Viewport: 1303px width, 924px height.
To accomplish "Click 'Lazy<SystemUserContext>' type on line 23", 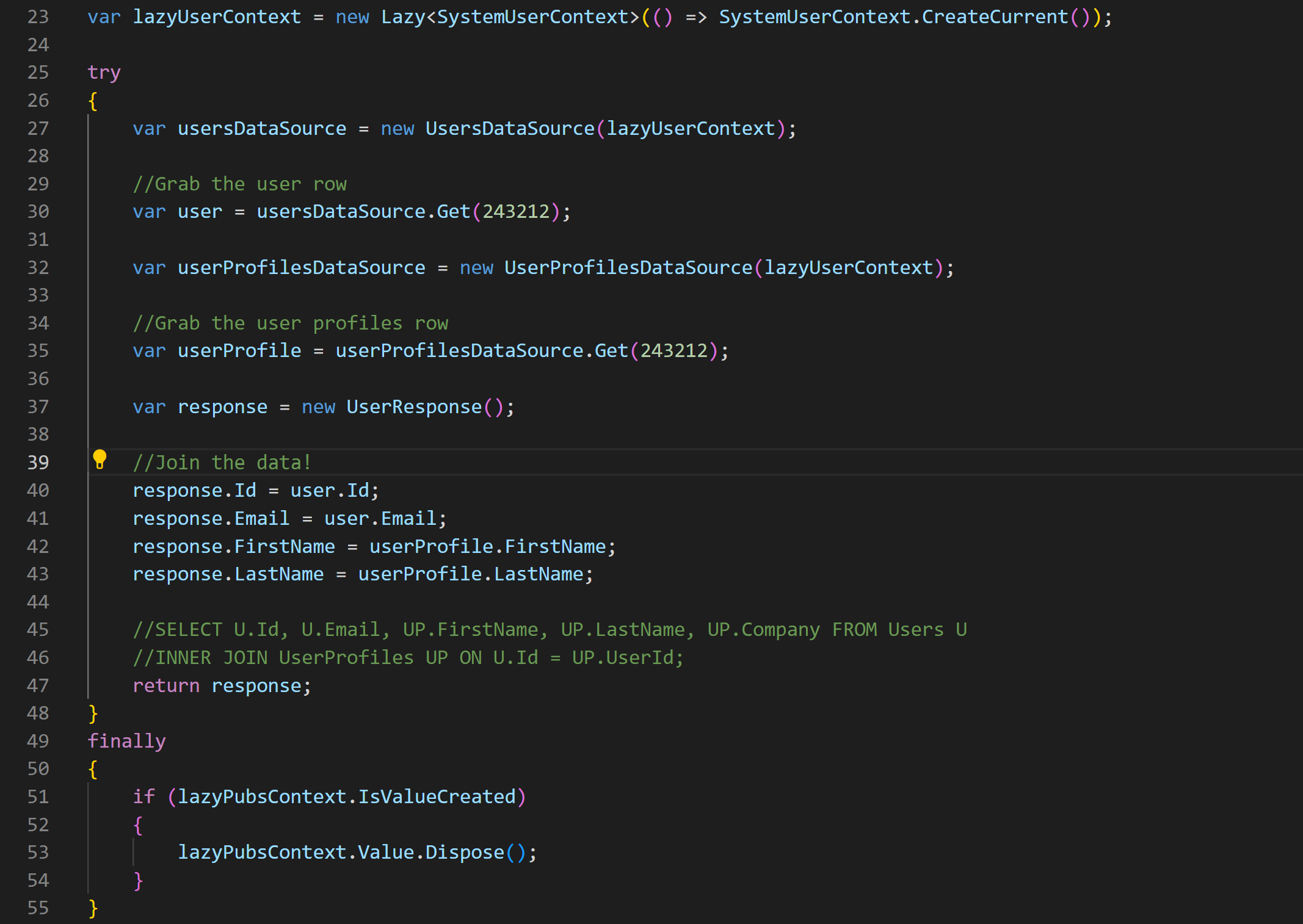I will pyautogui.click(x=510, y=17).
